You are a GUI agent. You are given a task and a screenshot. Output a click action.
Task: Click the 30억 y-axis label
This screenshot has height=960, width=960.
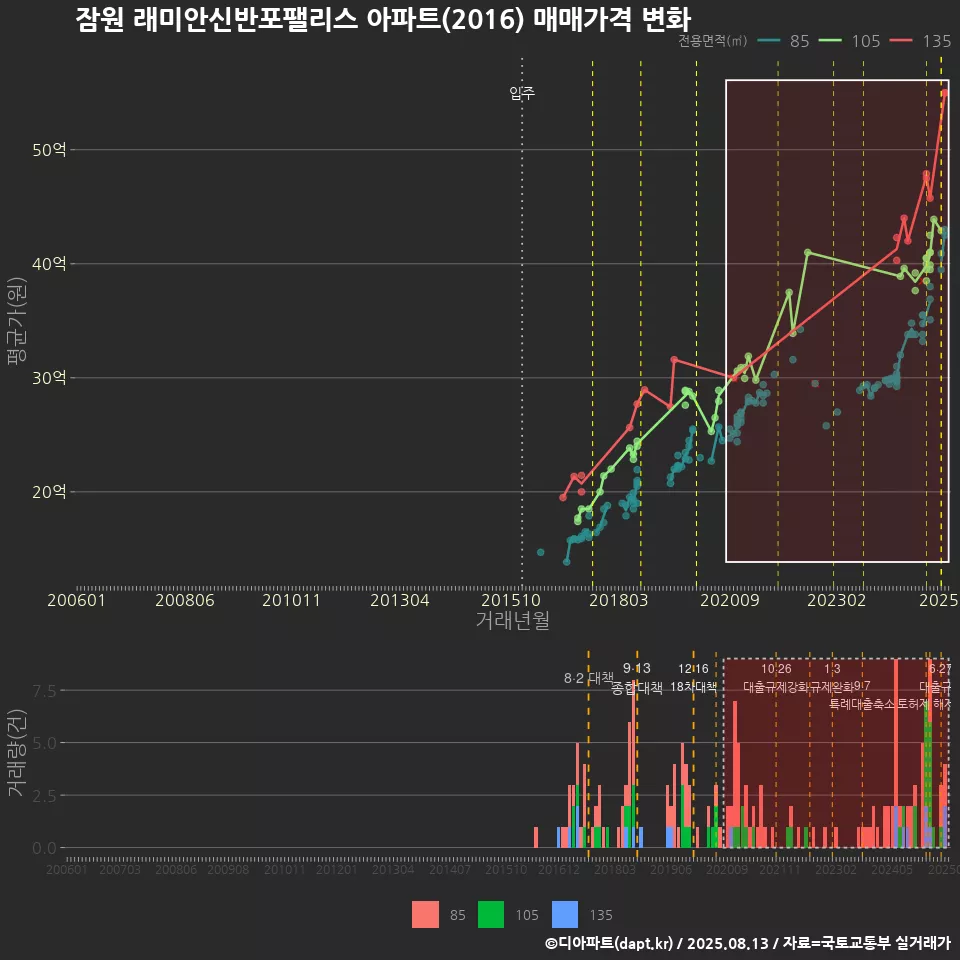click(x=49, y=378)
